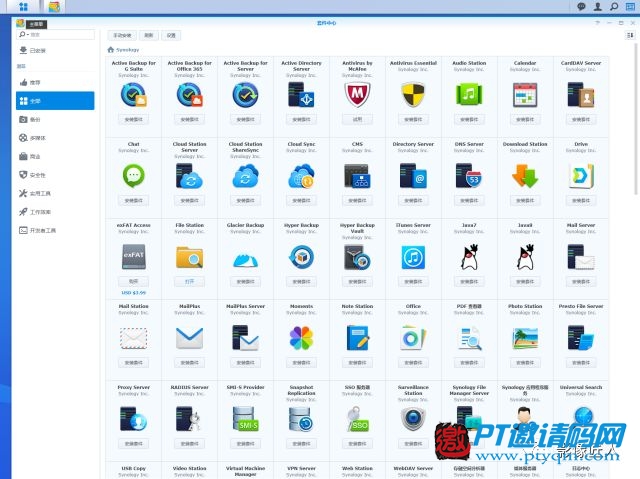The height and width of the screenshot is (479, 640).
Task: Open notifications speech bubble in taskbar
Action: (x=581, y=7)
